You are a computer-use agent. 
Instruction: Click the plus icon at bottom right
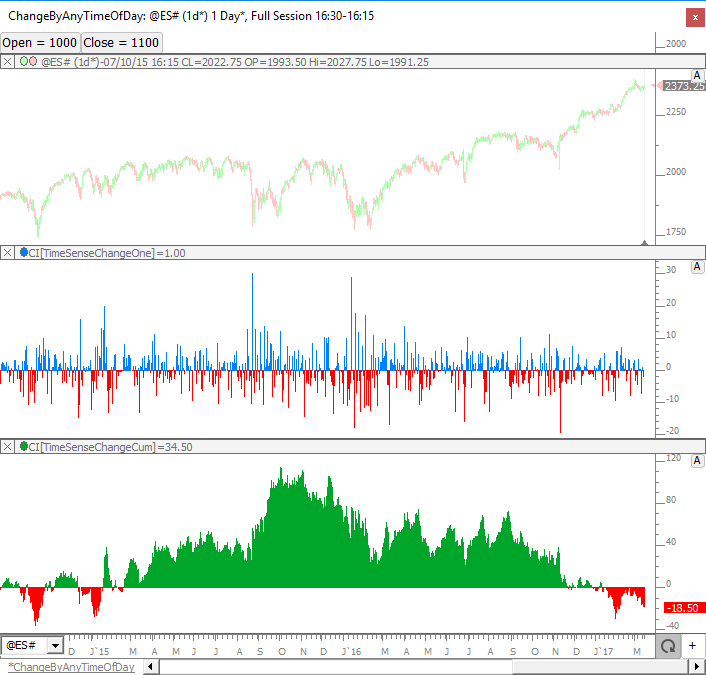(692, 646)
